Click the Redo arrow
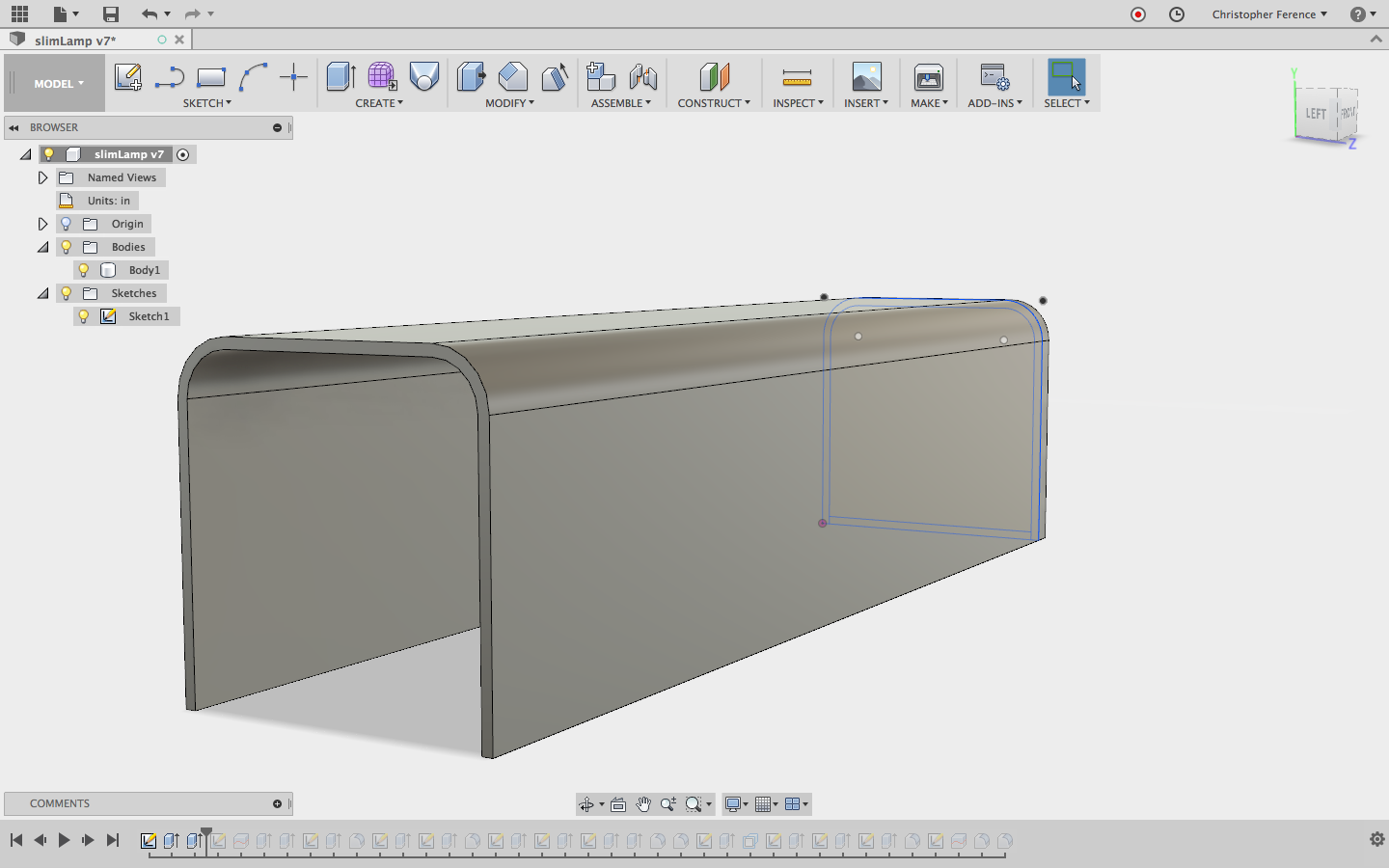The width and height of the screenshot is (1389, 868). pos(192,14)
